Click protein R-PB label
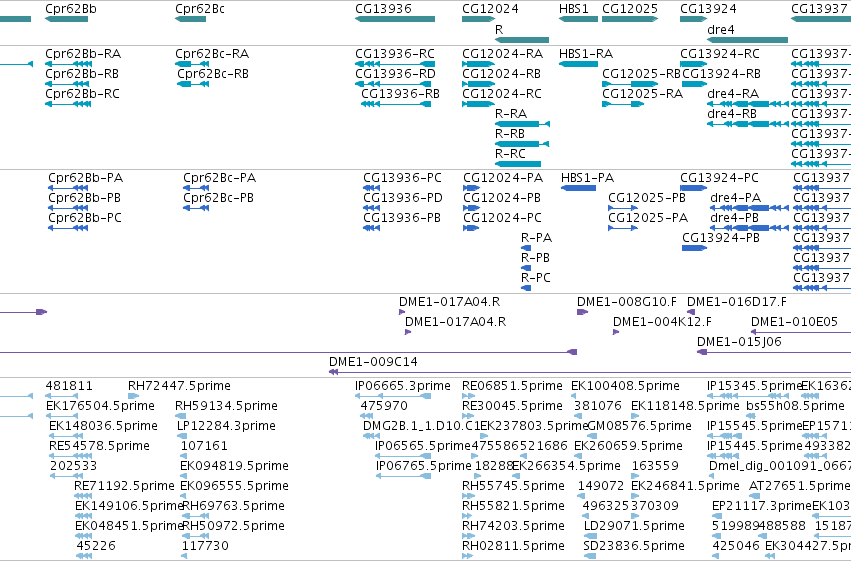Viewport: 851px width, 561px height. pyautogui.click(x=536, y=258)
